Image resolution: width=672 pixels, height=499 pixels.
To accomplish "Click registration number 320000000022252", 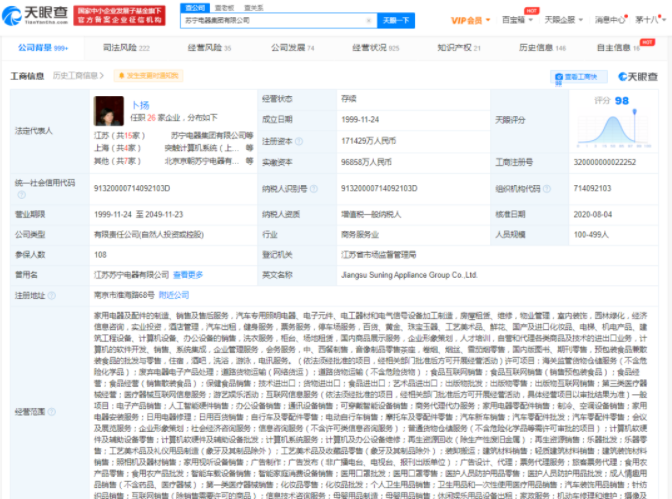I will click(x=605, y=162).
